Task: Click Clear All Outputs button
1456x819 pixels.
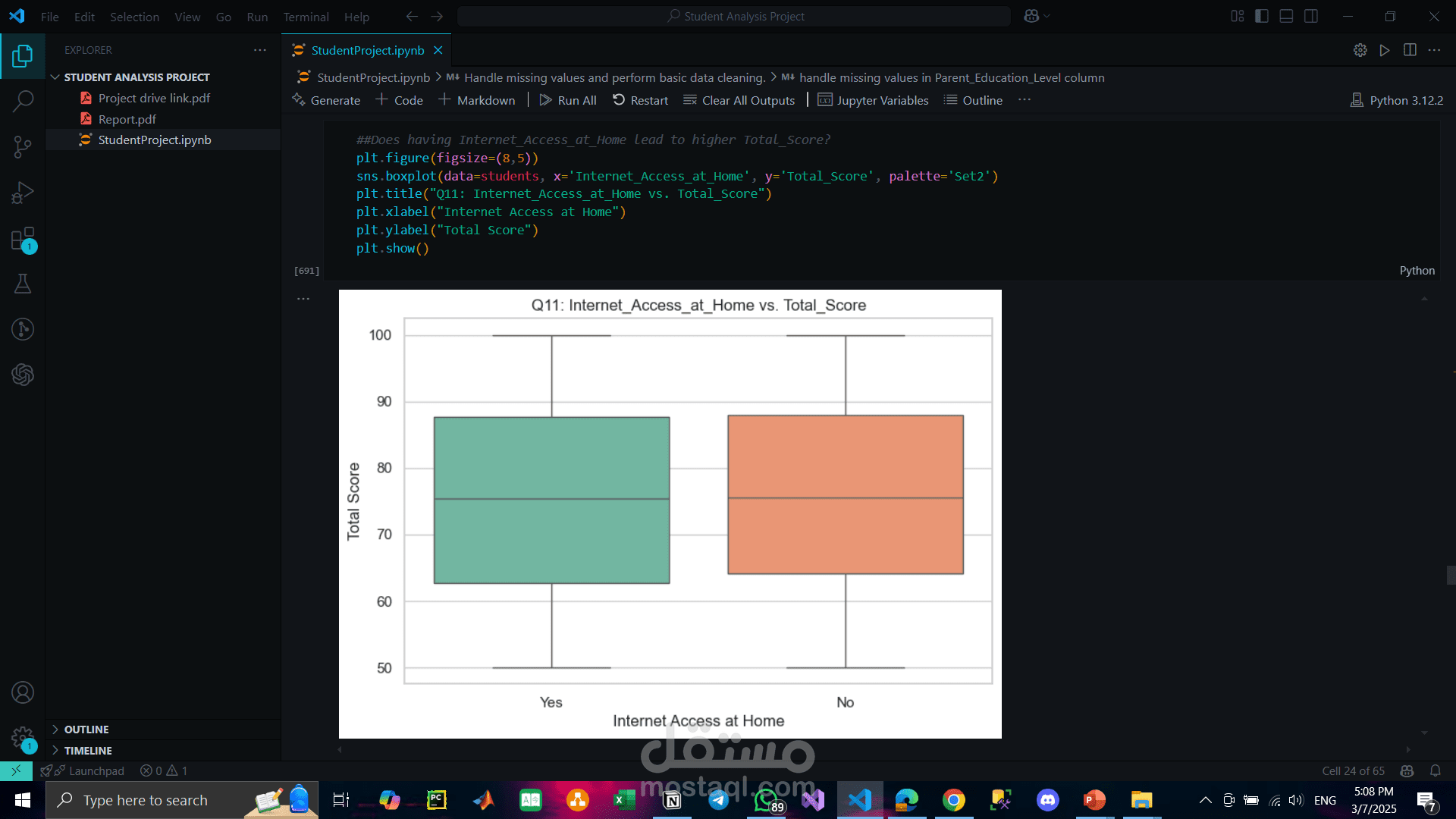Action: tap(739, 100)
